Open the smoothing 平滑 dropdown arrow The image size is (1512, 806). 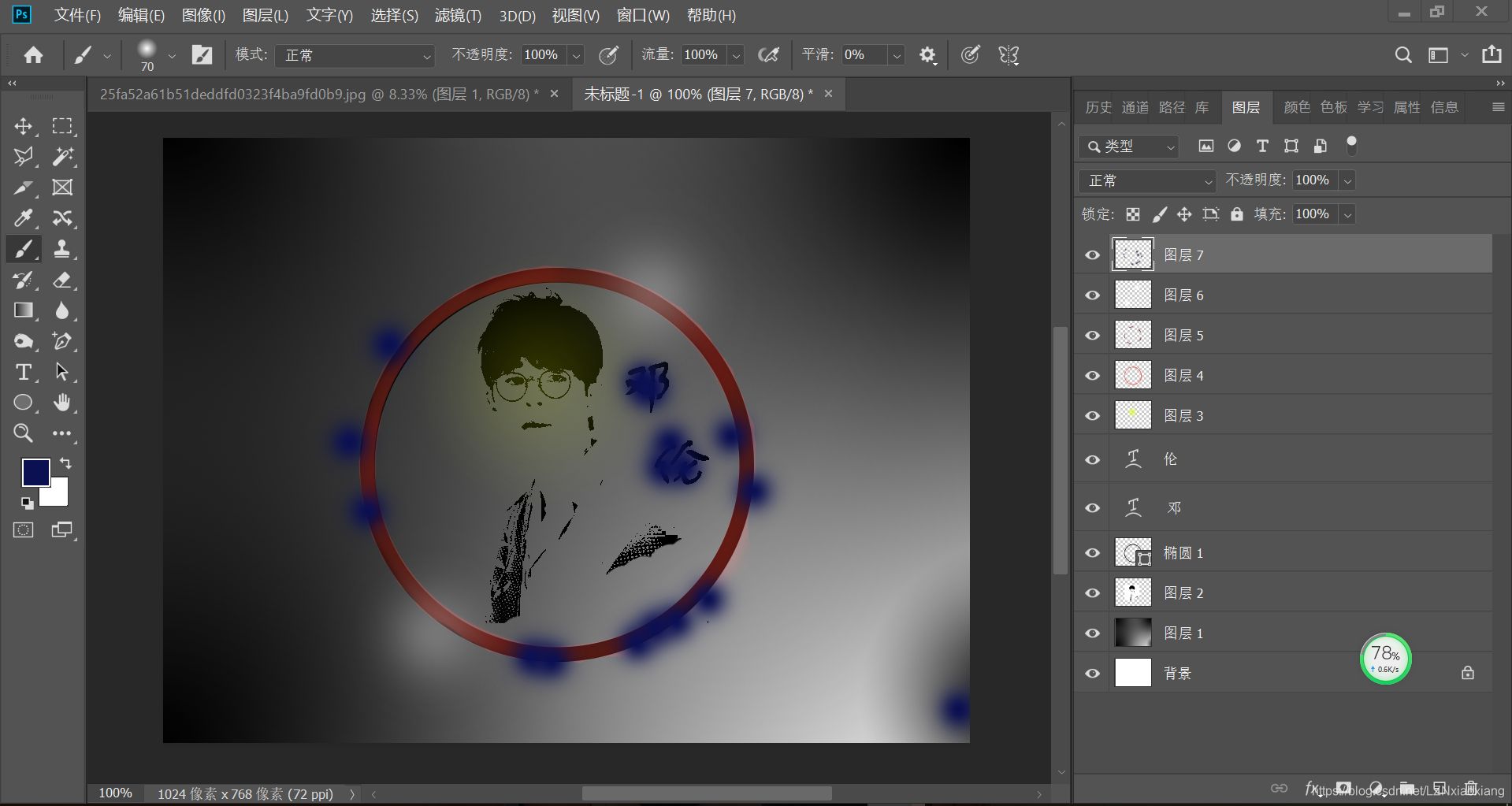click(x=897, y=55)
